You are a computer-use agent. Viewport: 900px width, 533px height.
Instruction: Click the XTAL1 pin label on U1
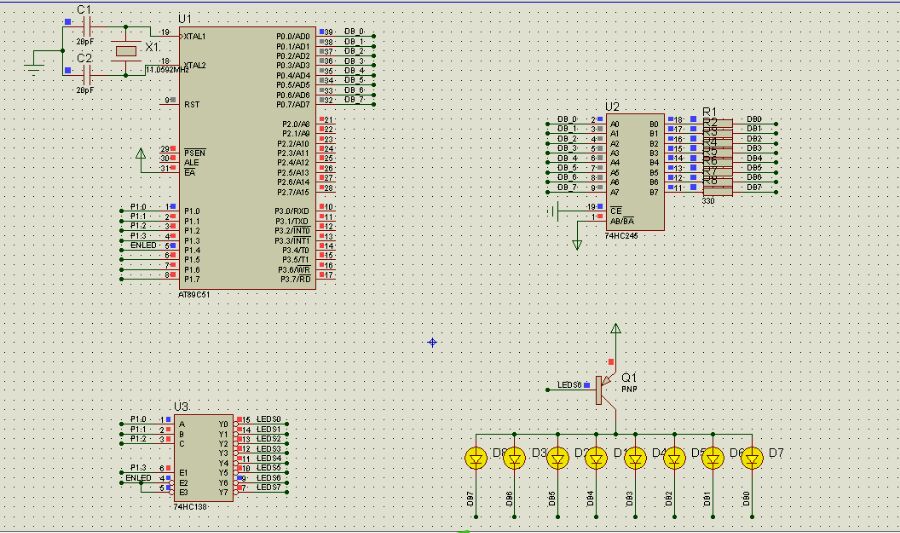click(x=195, y=36)
